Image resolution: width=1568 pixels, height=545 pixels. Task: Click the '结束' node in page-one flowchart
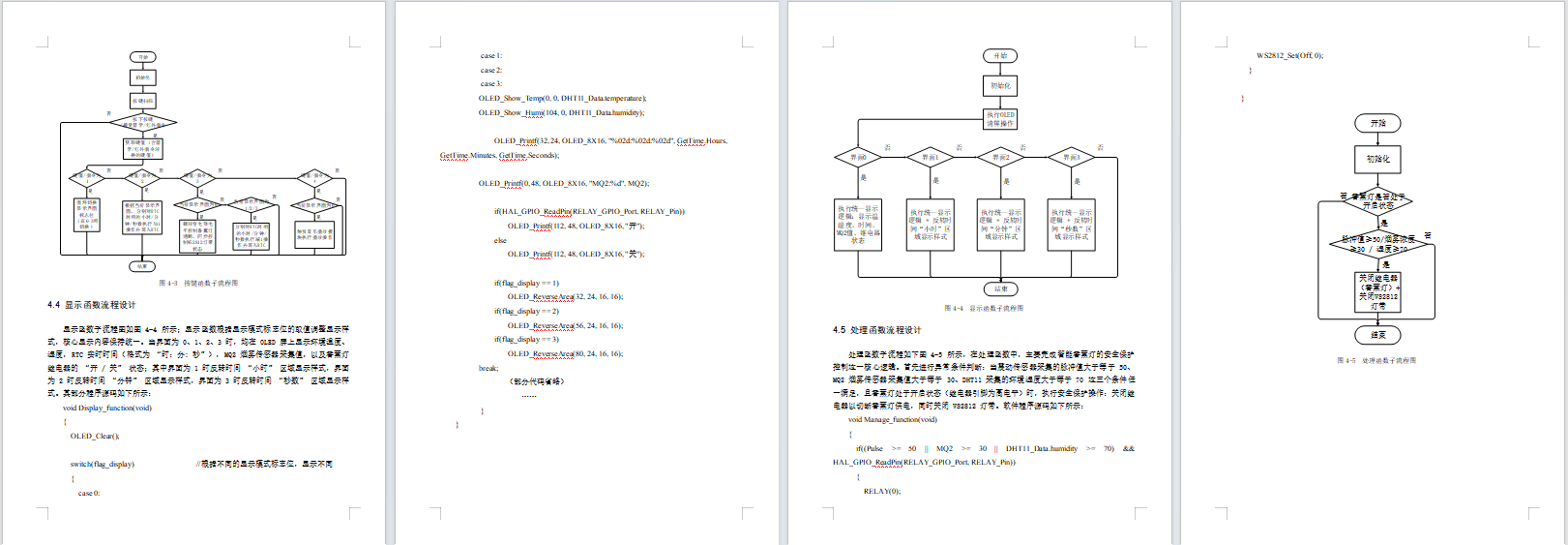point(143,266)
